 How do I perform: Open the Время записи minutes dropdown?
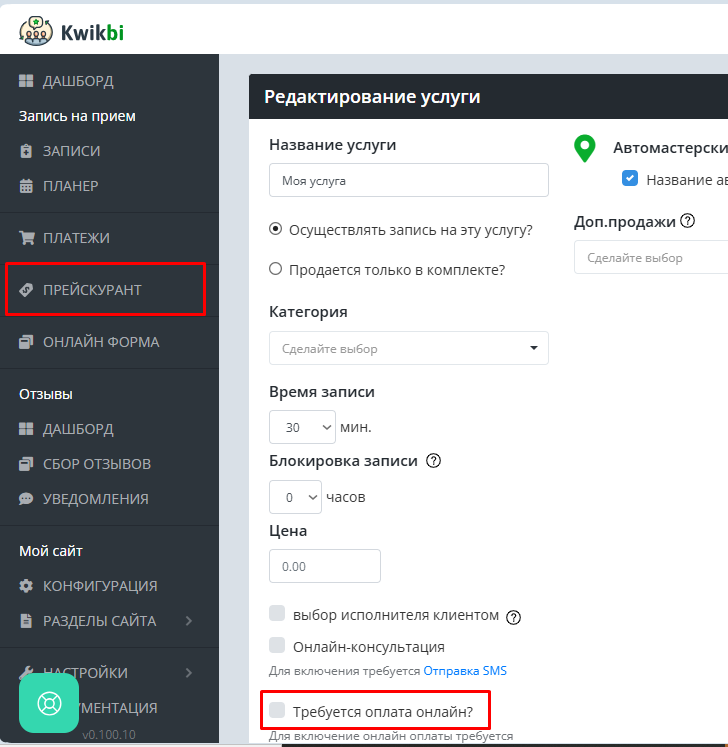tap(303, 427)
